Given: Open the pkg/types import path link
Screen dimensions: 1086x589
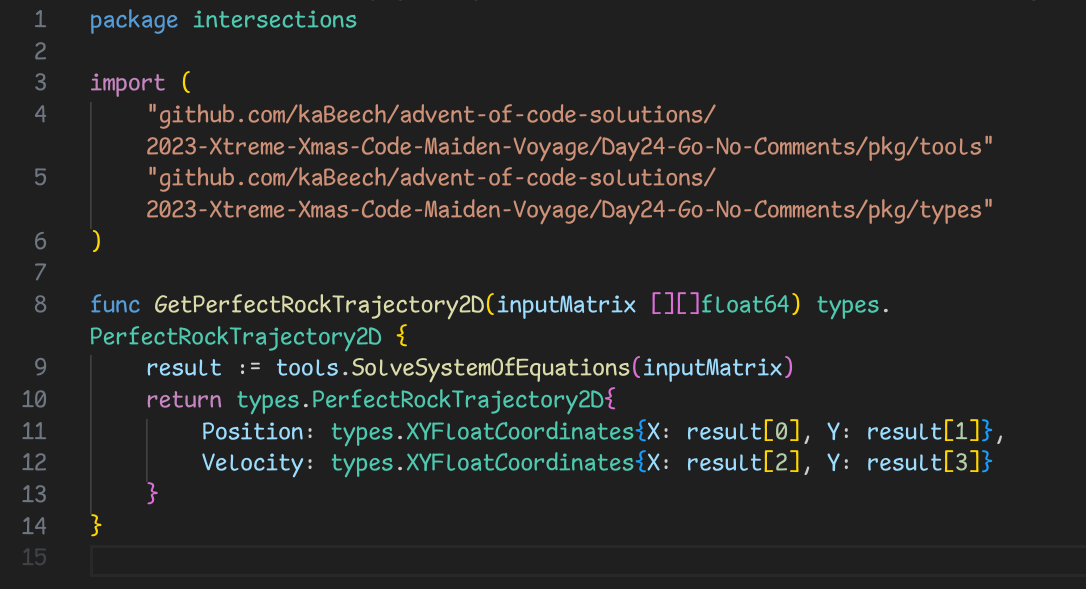Looking at the screenshot, I should tap(569, 209).
